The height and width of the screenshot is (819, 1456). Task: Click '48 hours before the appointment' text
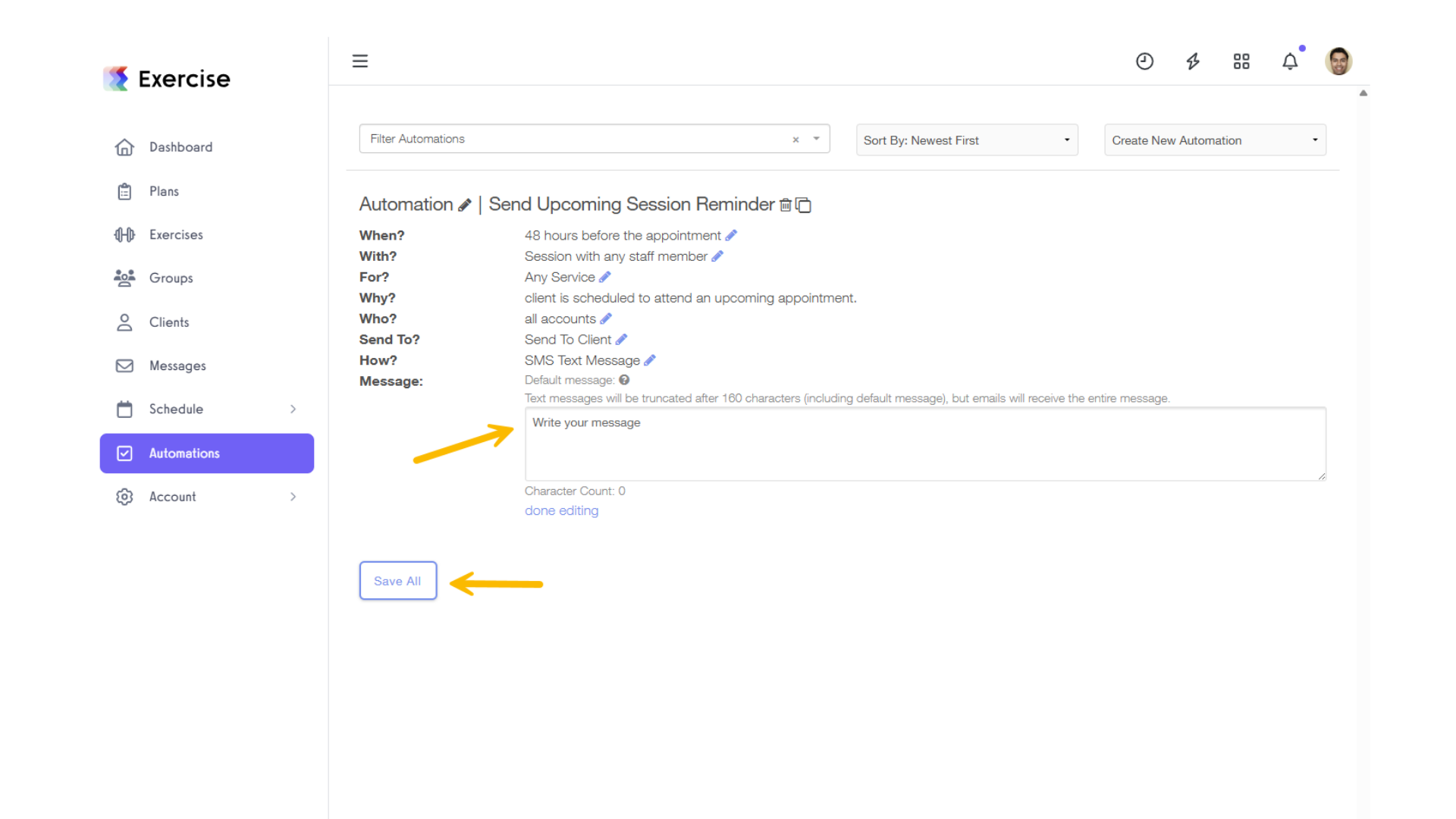(623, 235)
